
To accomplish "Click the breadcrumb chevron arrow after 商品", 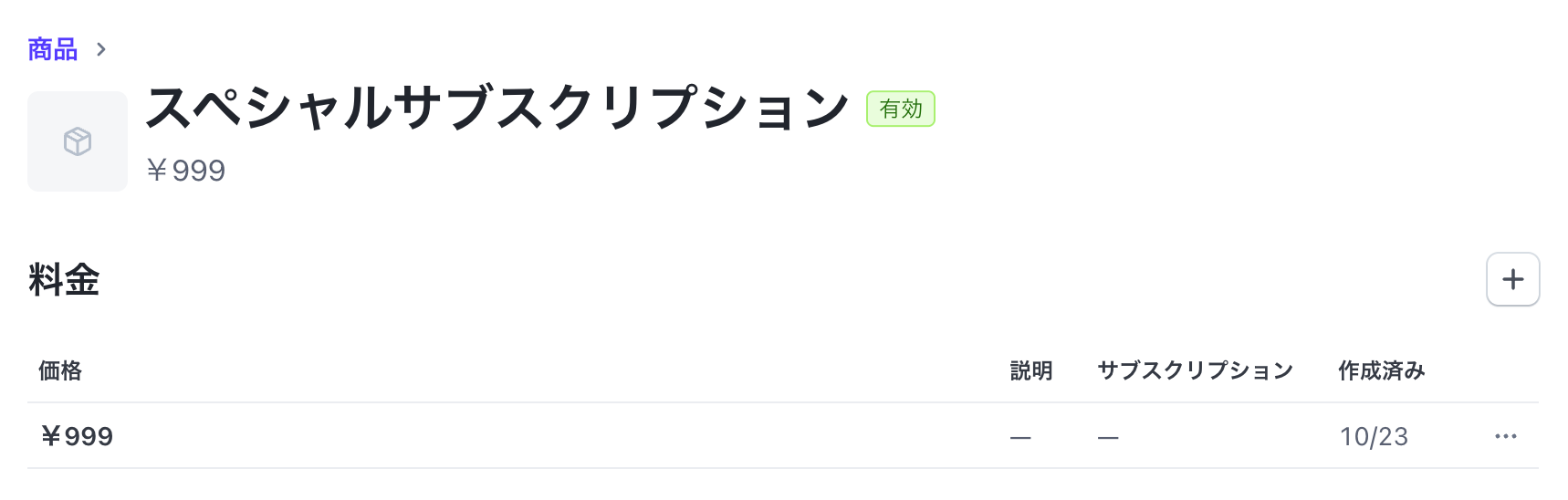I will (101, 49).
